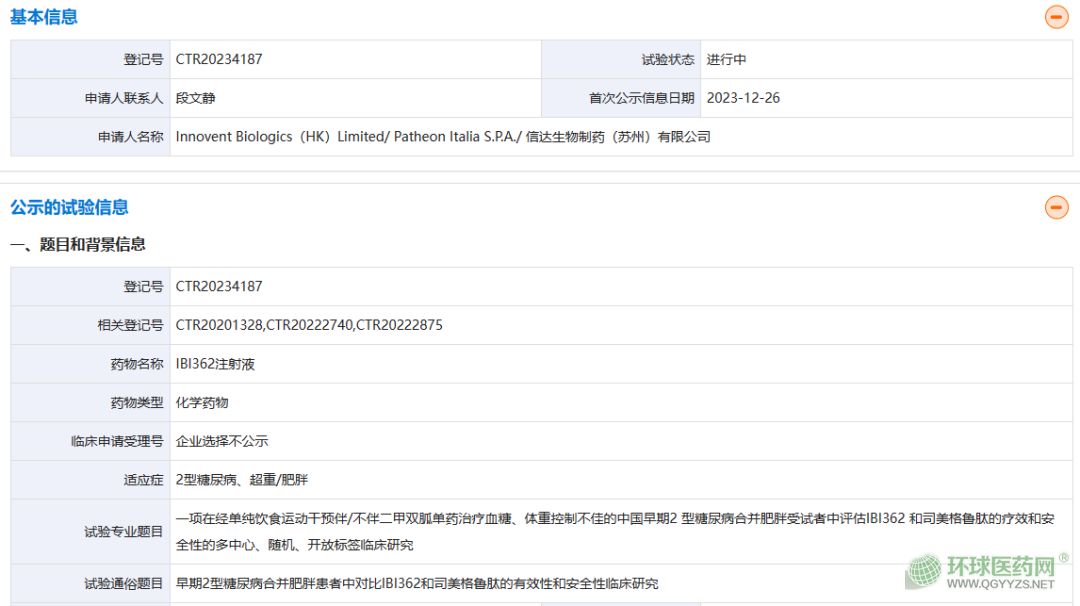Image resolution: width=1080 pixels, height=606 pixels.
Task: Click registration number CTR20234187 under 基本信息
Action: tap(219, 59)
